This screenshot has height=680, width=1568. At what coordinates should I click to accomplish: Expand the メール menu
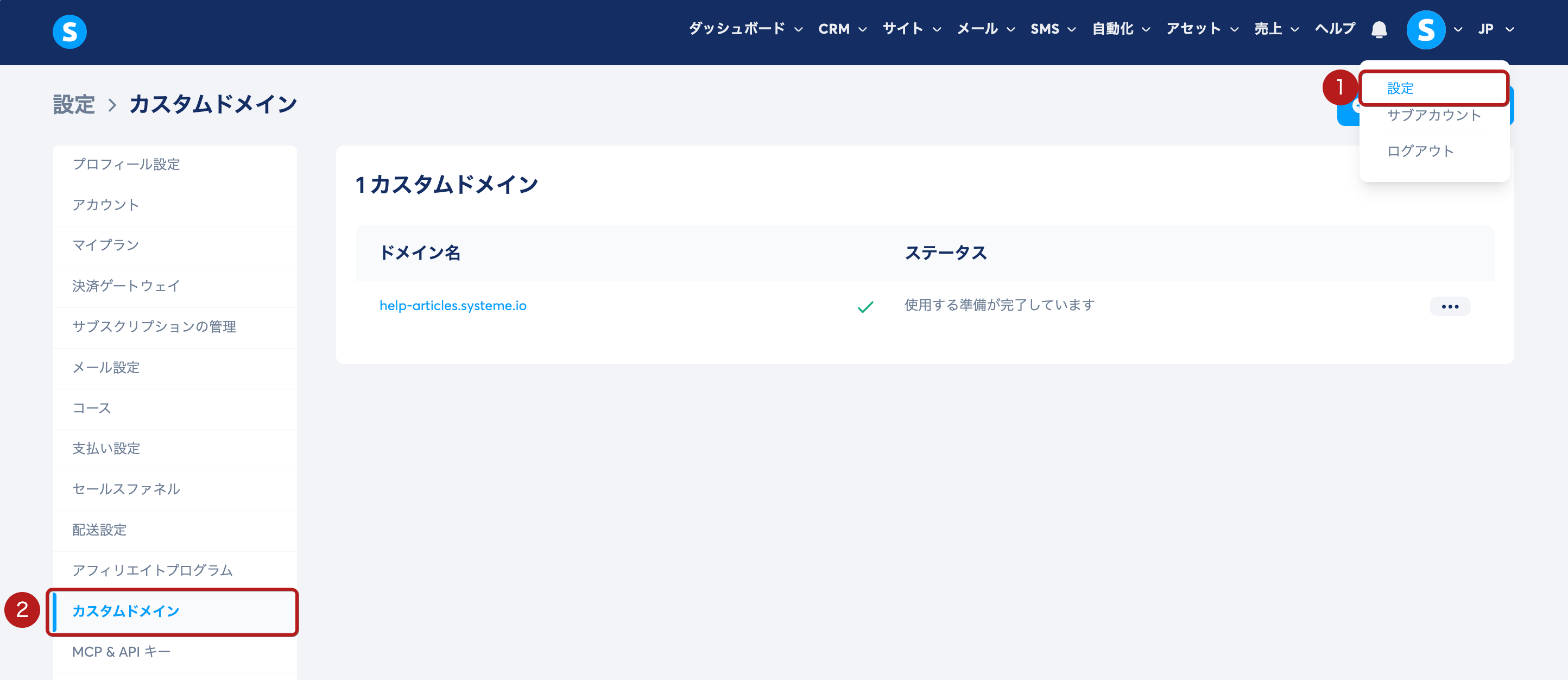(x=985, y=29)
